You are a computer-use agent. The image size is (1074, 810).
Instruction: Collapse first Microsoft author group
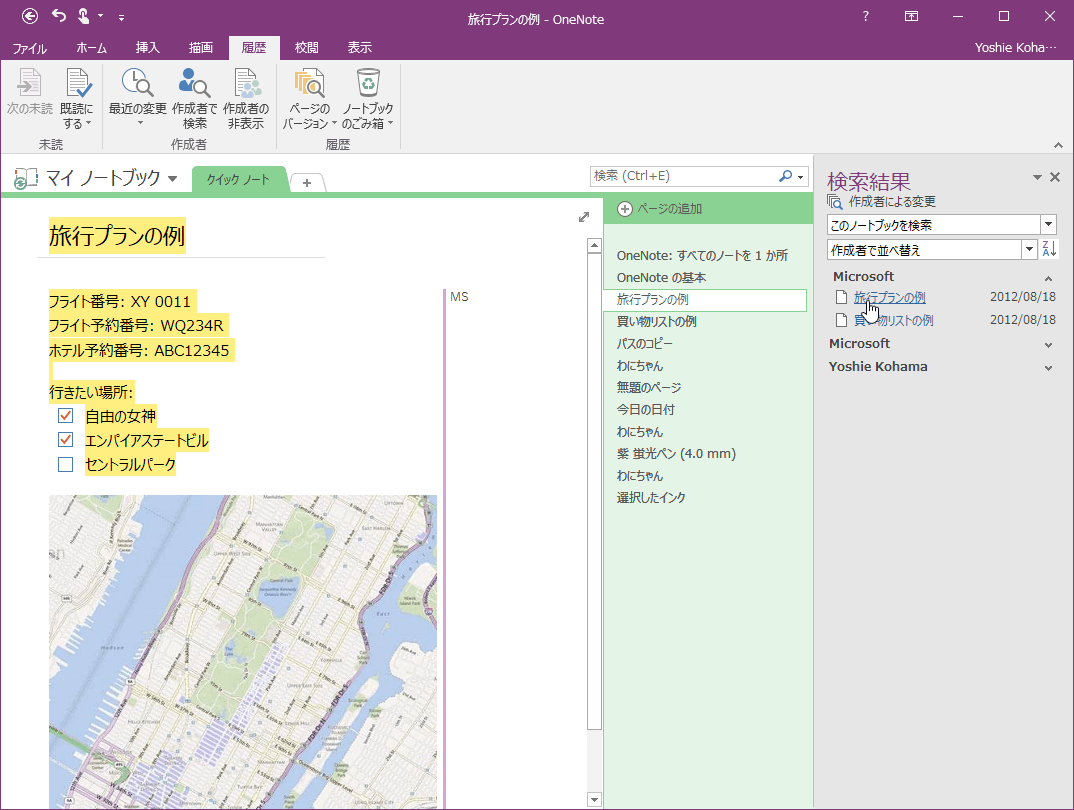click(x=1048, y=278)
